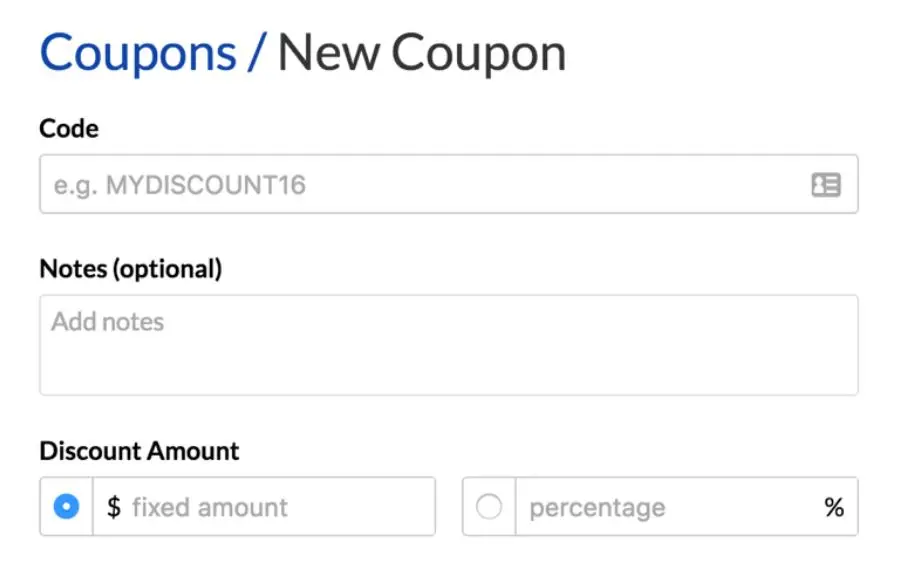The height and width of the screenshot is (563, 898).
Task: Select the percentage discount radio button
Action: pyautogui.click(x=489, y=507)
